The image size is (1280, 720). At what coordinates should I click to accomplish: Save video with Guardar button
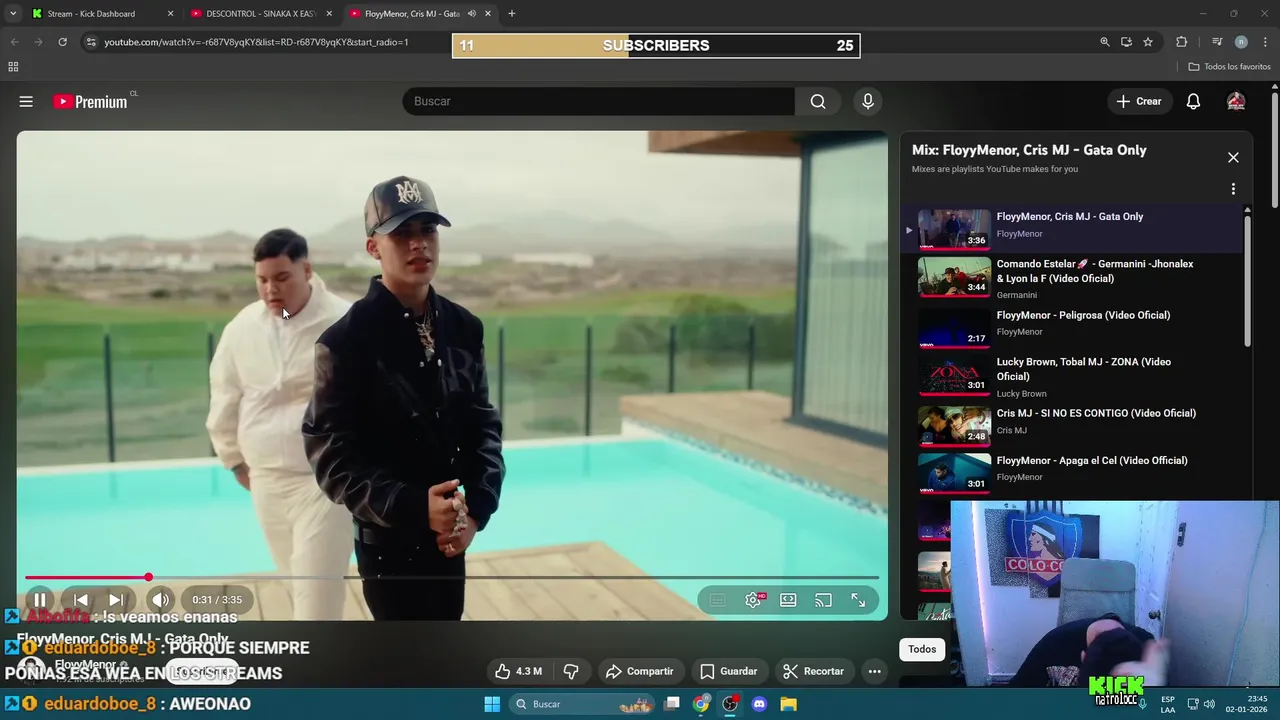[728, 671]
